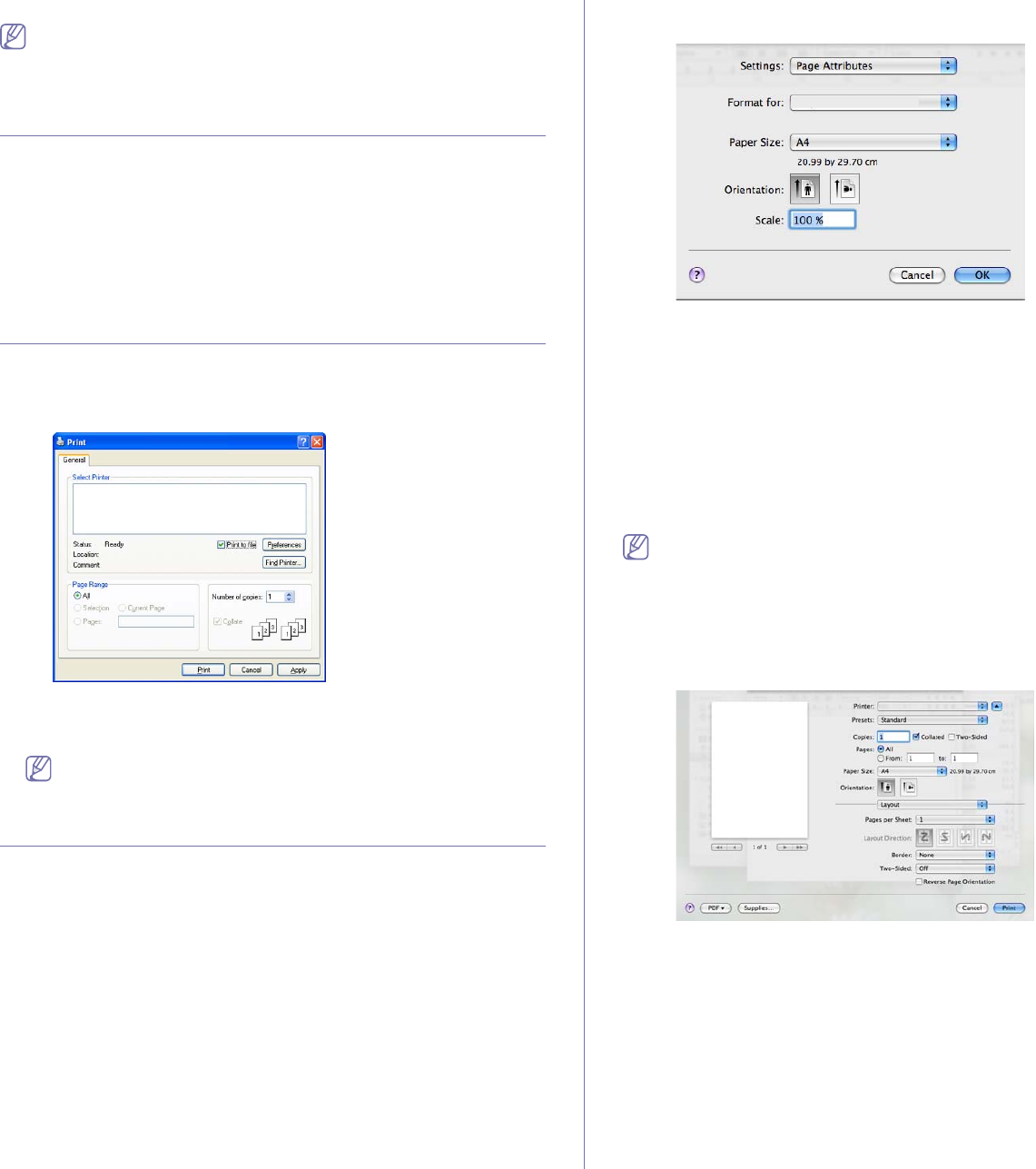Image resolution: width=1036 pixels, height=1169 pixels.
Task: Open the Border dropdown showing None
Action: 955,855
